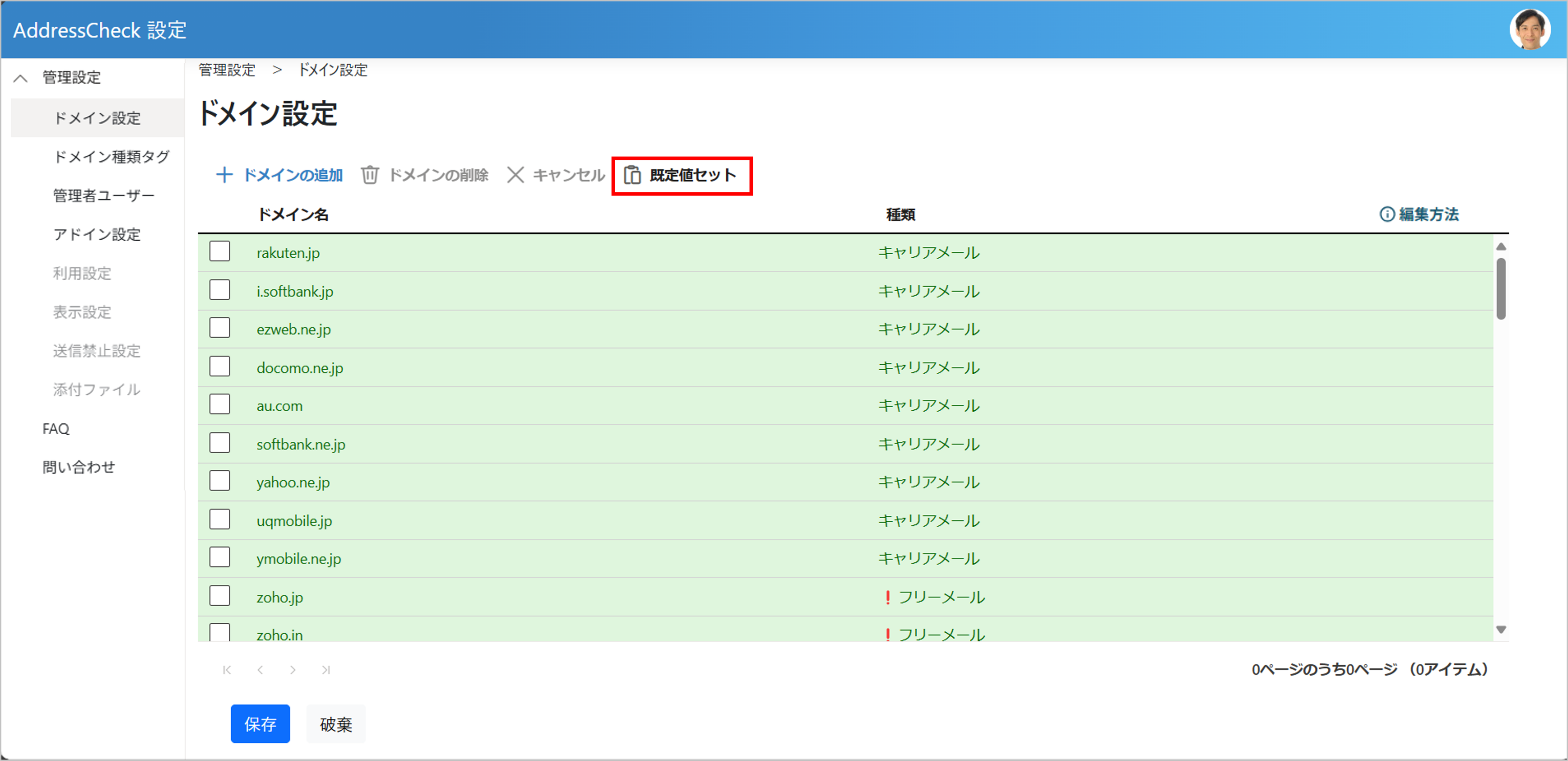Click the plus icon for ドメインの追加
The height and width of the screenshot is (761, 1568).
point(224,175)
